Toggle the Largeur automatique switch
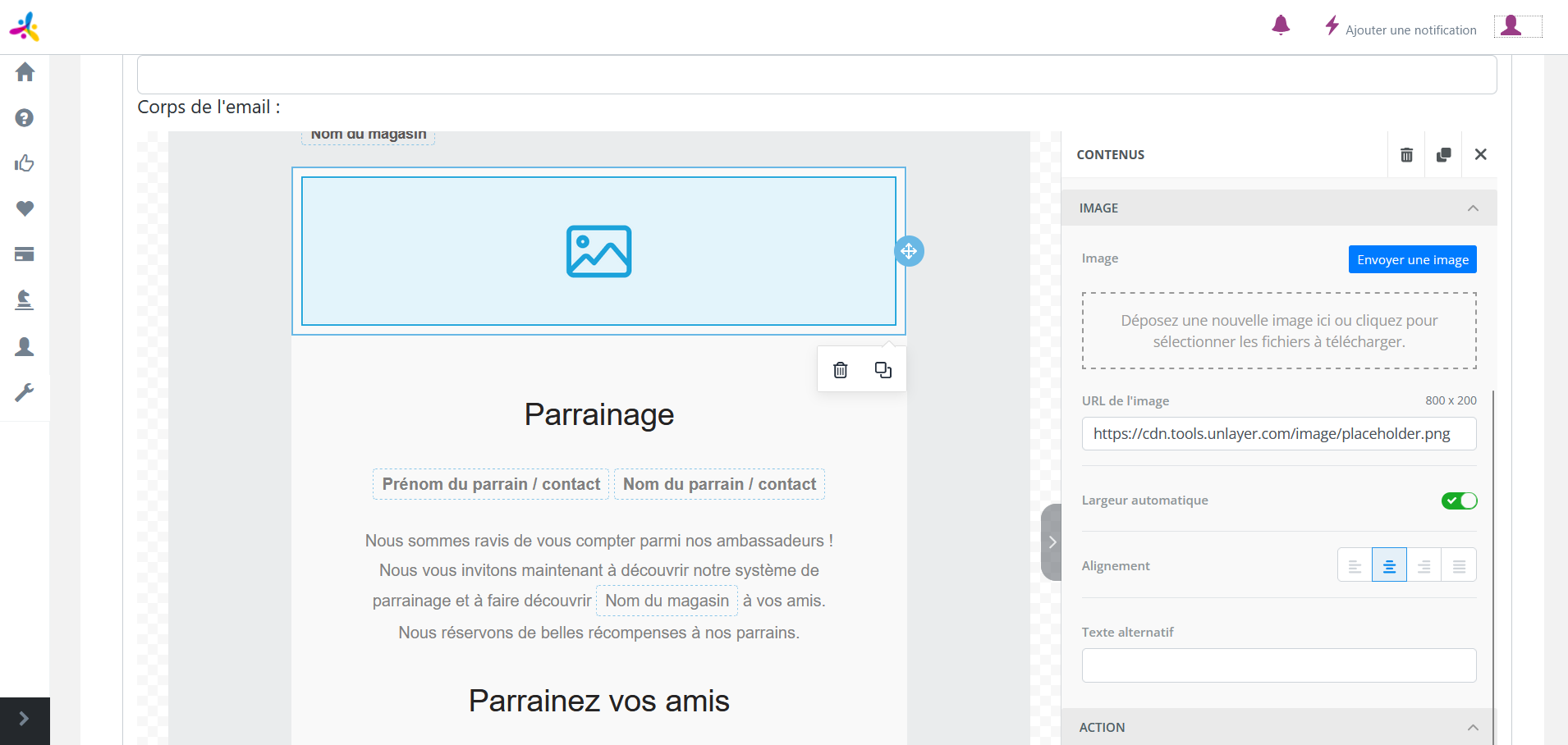The height and width of the screenshot is (745, 1568). (x=1459, y=500)
